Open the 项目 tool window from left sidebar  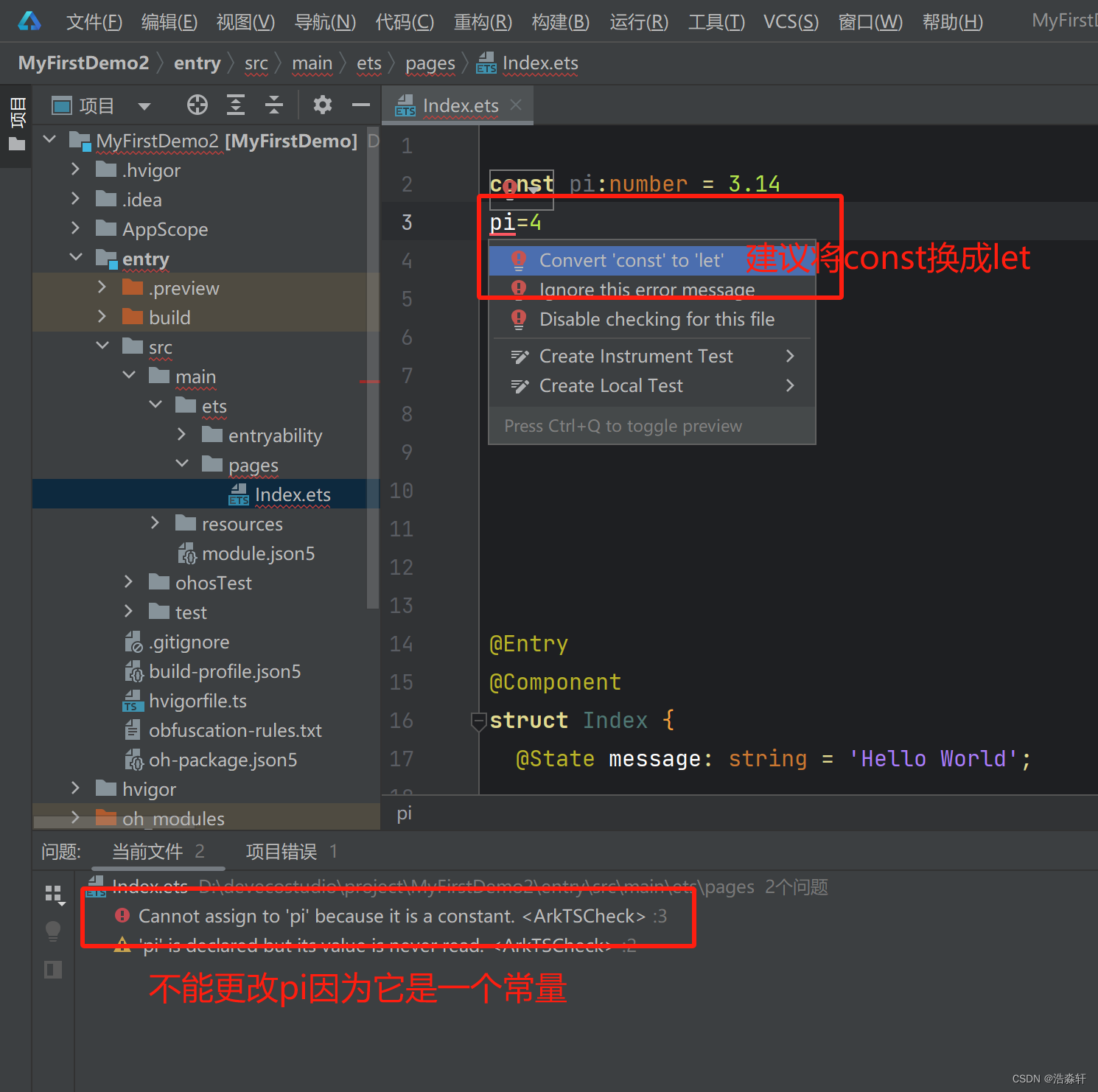pyautogui.click(x=16, y=124)
